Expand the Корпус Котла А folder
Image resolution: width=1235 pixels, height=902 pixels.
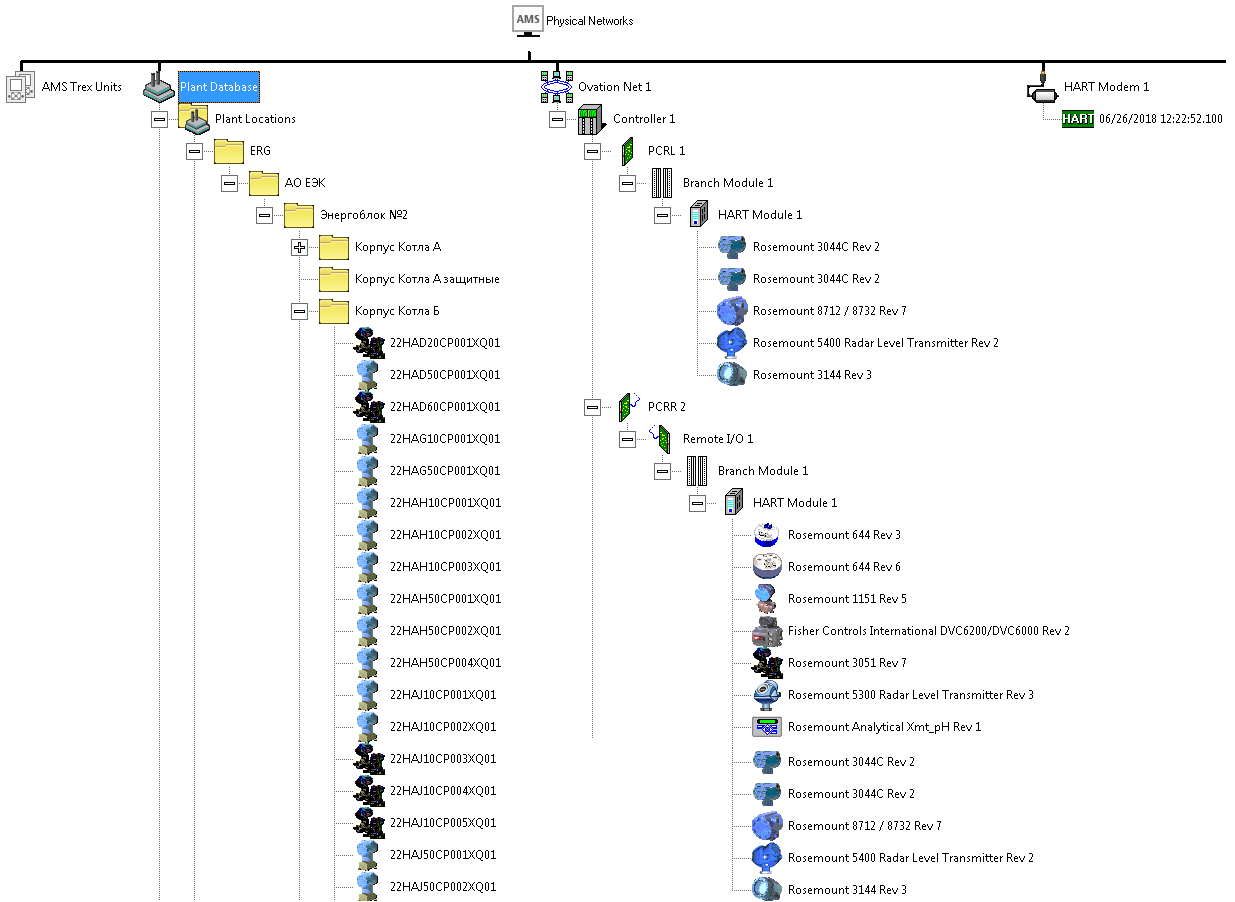pos(299,247)
